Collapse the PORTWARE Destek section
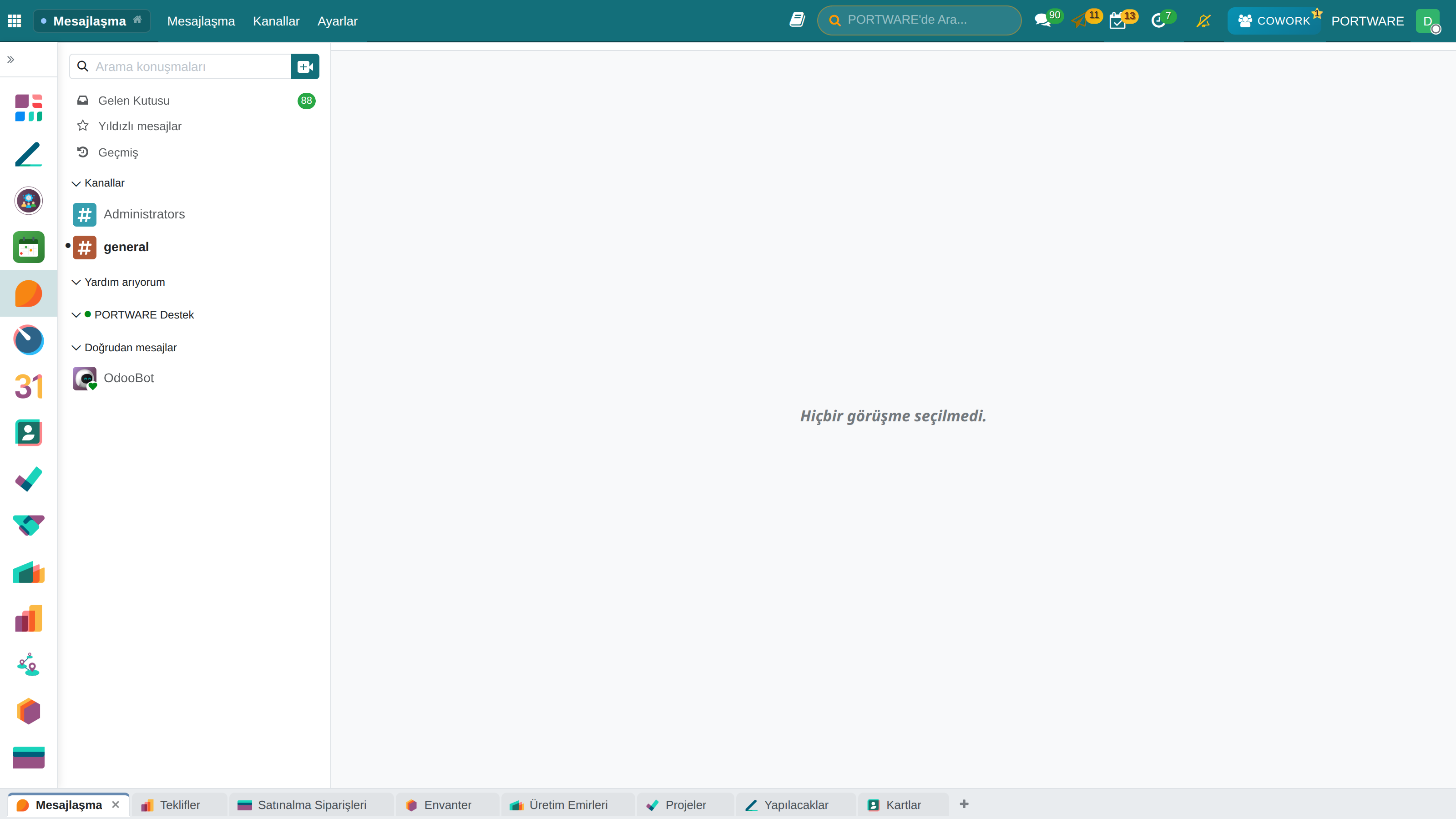 tap(133, 315)
